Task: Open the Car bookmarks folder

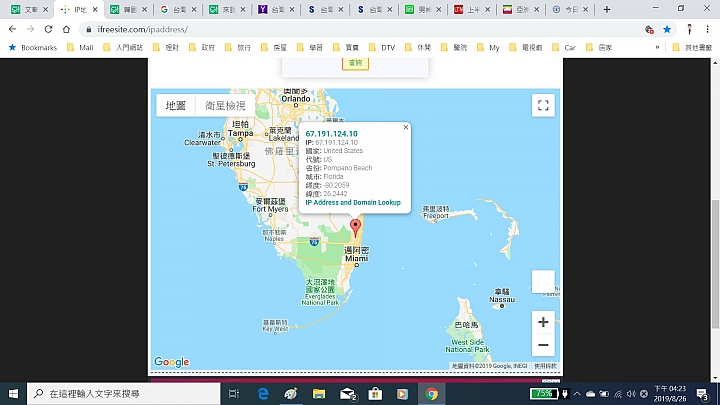Action: (x=564, y=47)
